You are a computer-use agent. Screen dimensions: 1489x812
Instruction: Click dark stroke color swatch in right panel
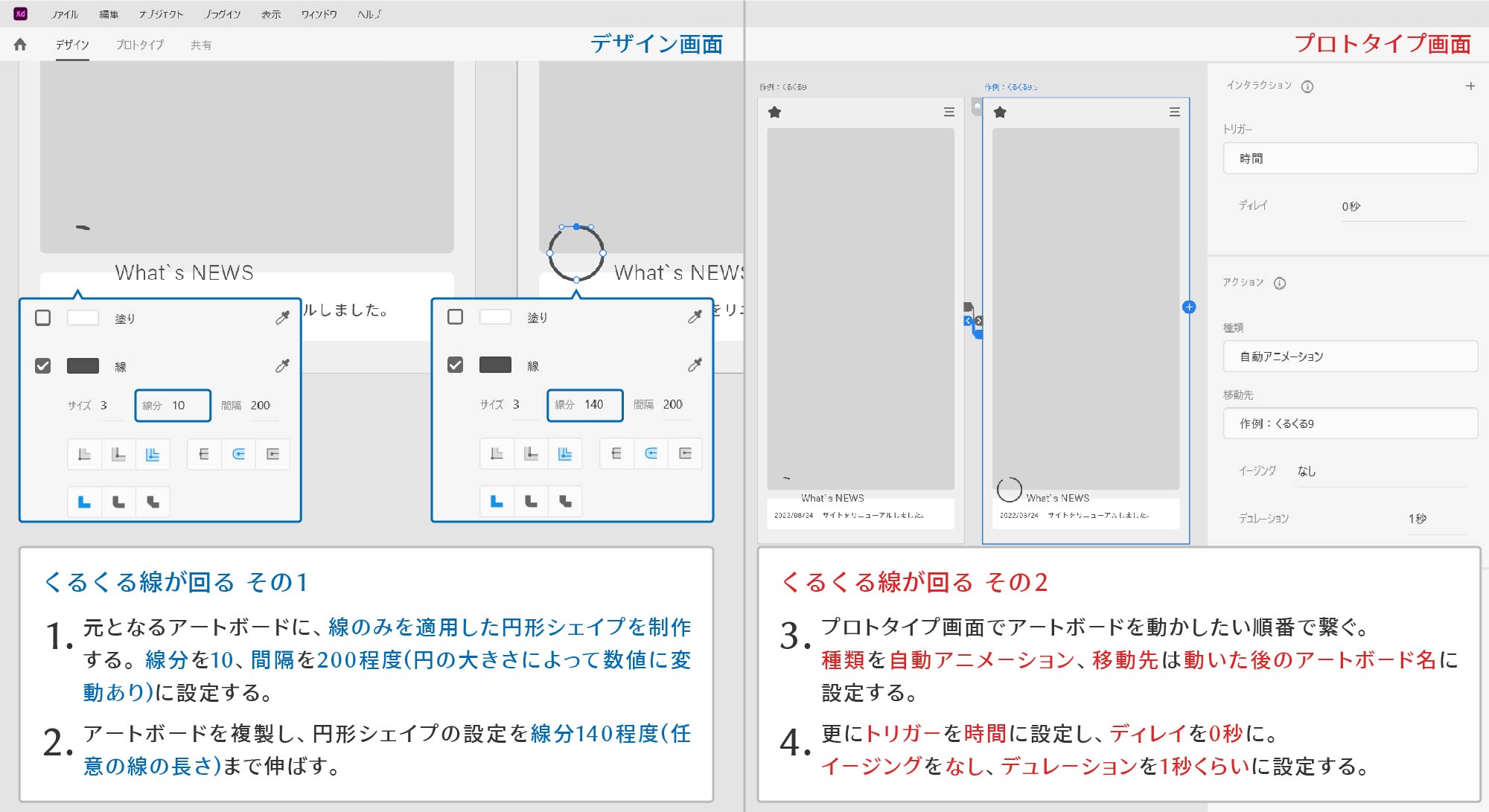click(x=495, y=365)
